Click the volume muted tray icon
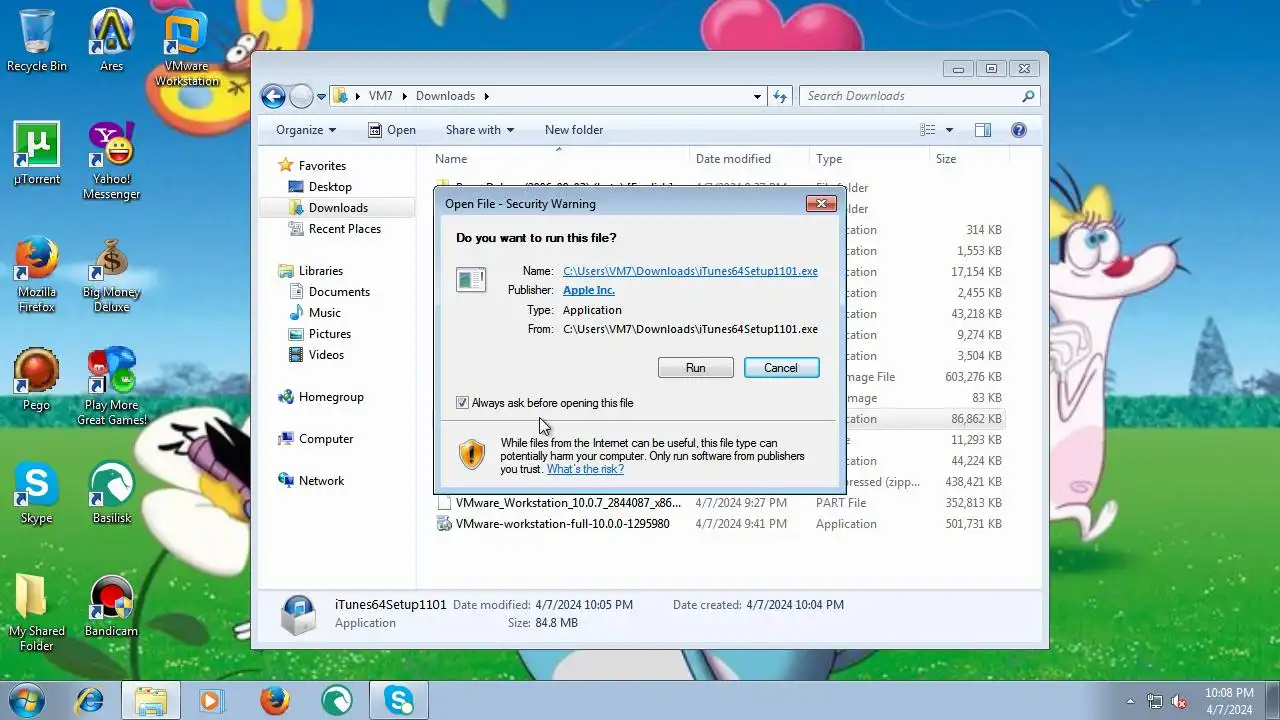This screenshot has height=720, width=1280. tap(1179, 702)
